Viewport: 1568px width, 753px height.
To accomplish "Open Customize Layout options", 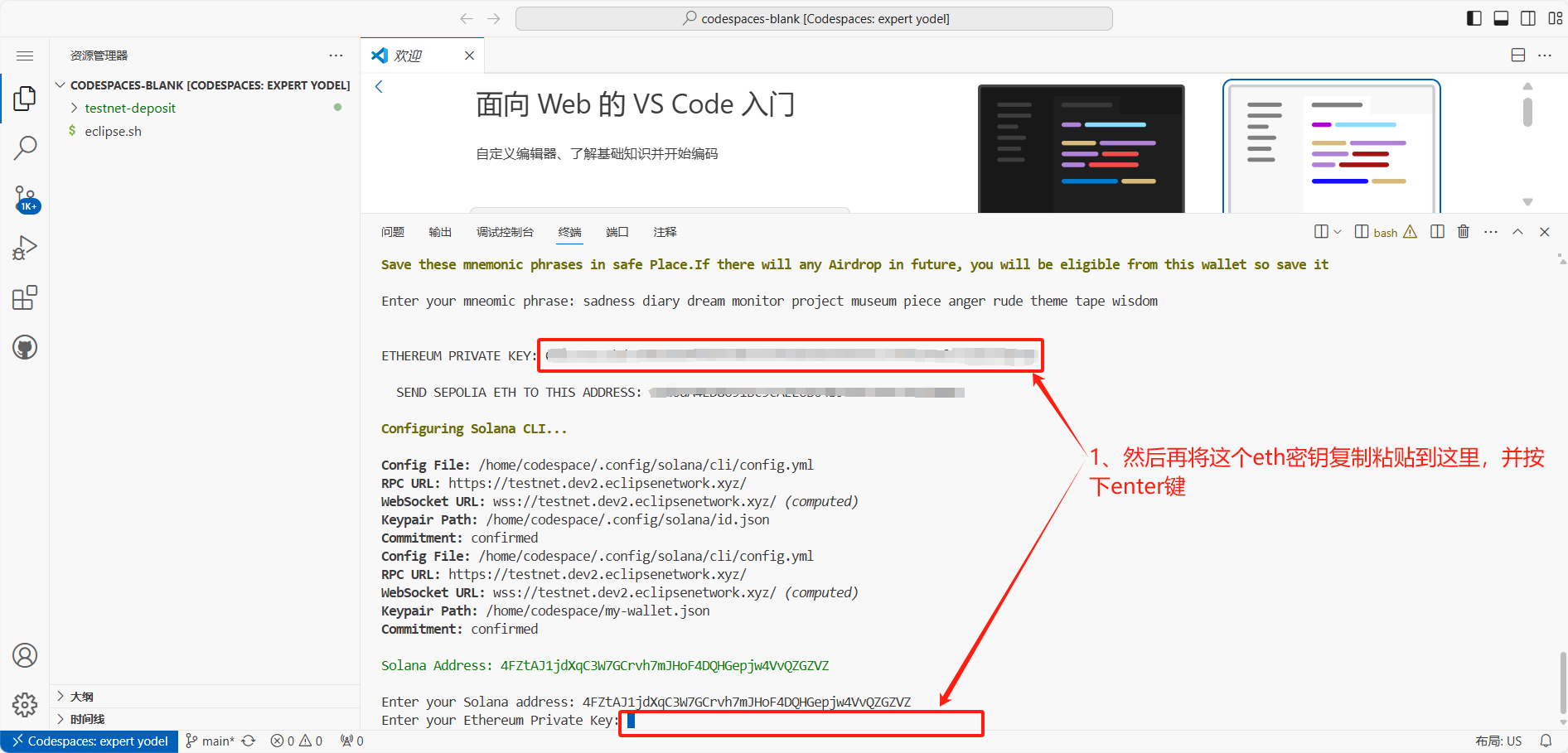I will click(1556, 18).
